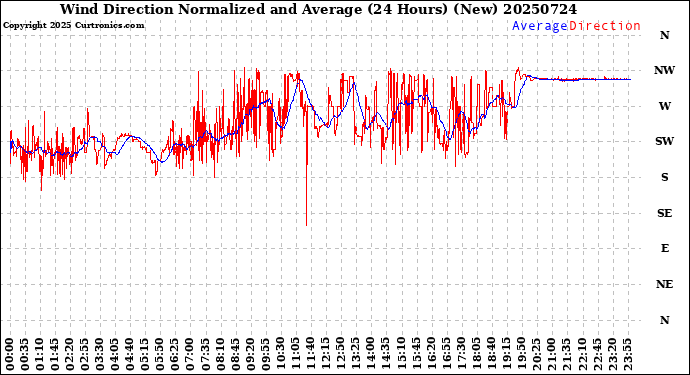The height and width of the screenshot is (375, 690).
Task: Click the 22:10 time axis label
Action: [582, 354]
